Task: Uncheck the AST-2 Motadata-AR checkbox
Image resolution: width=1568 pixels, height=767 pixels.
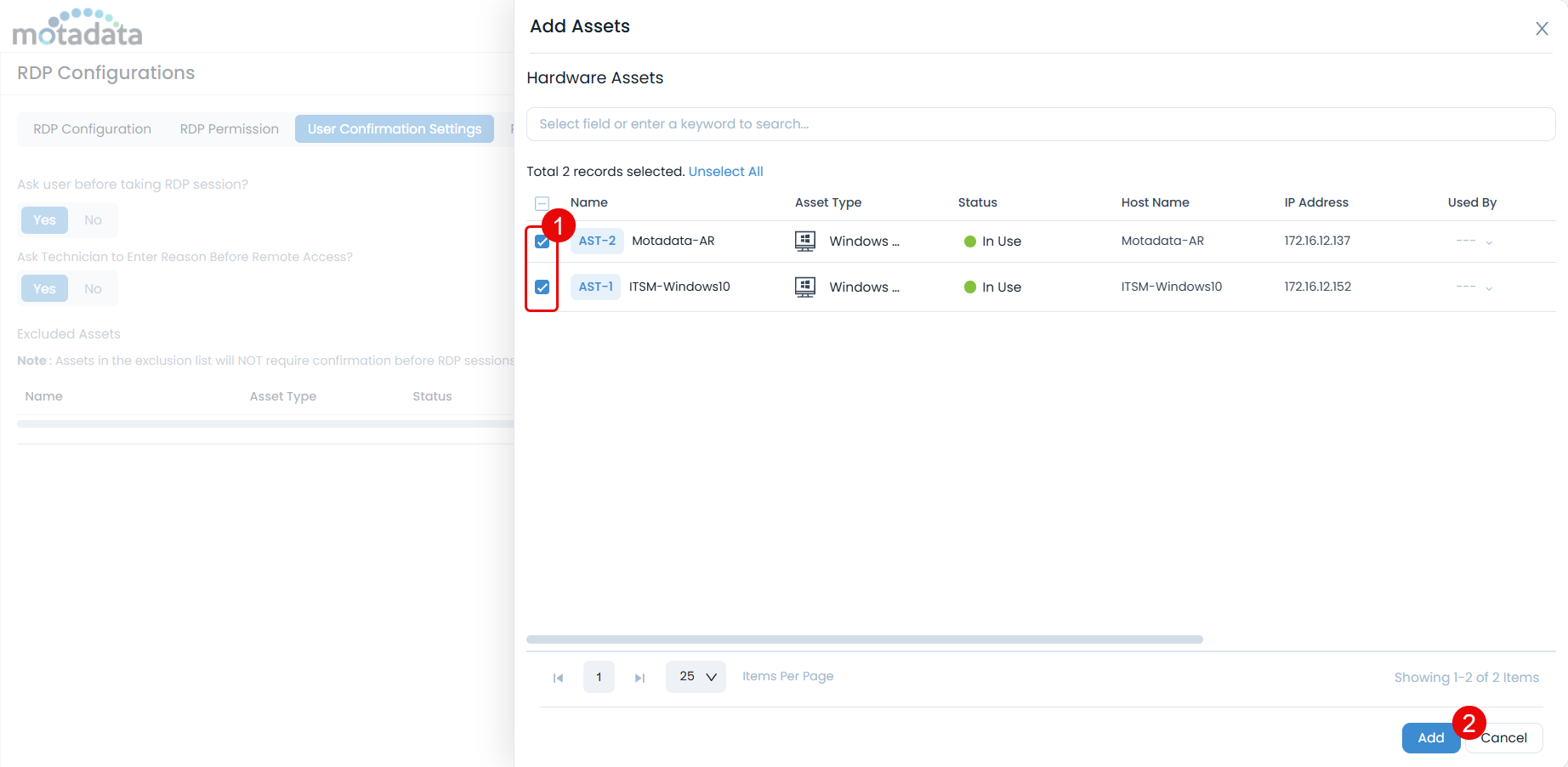Action: tap(542, 241)
